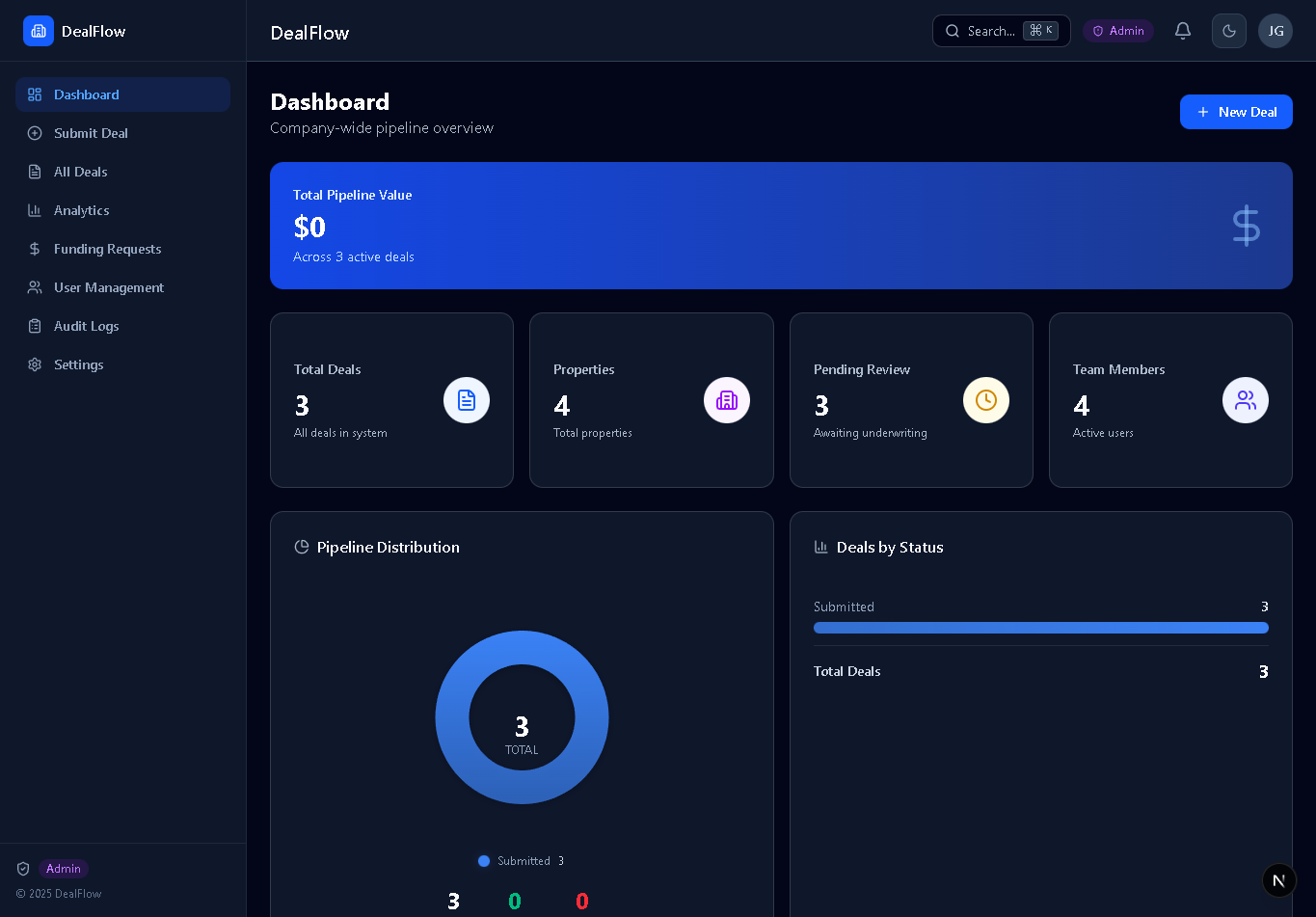Click the Submitted progress bar
1316x917 pixels.
[1041, 628]
